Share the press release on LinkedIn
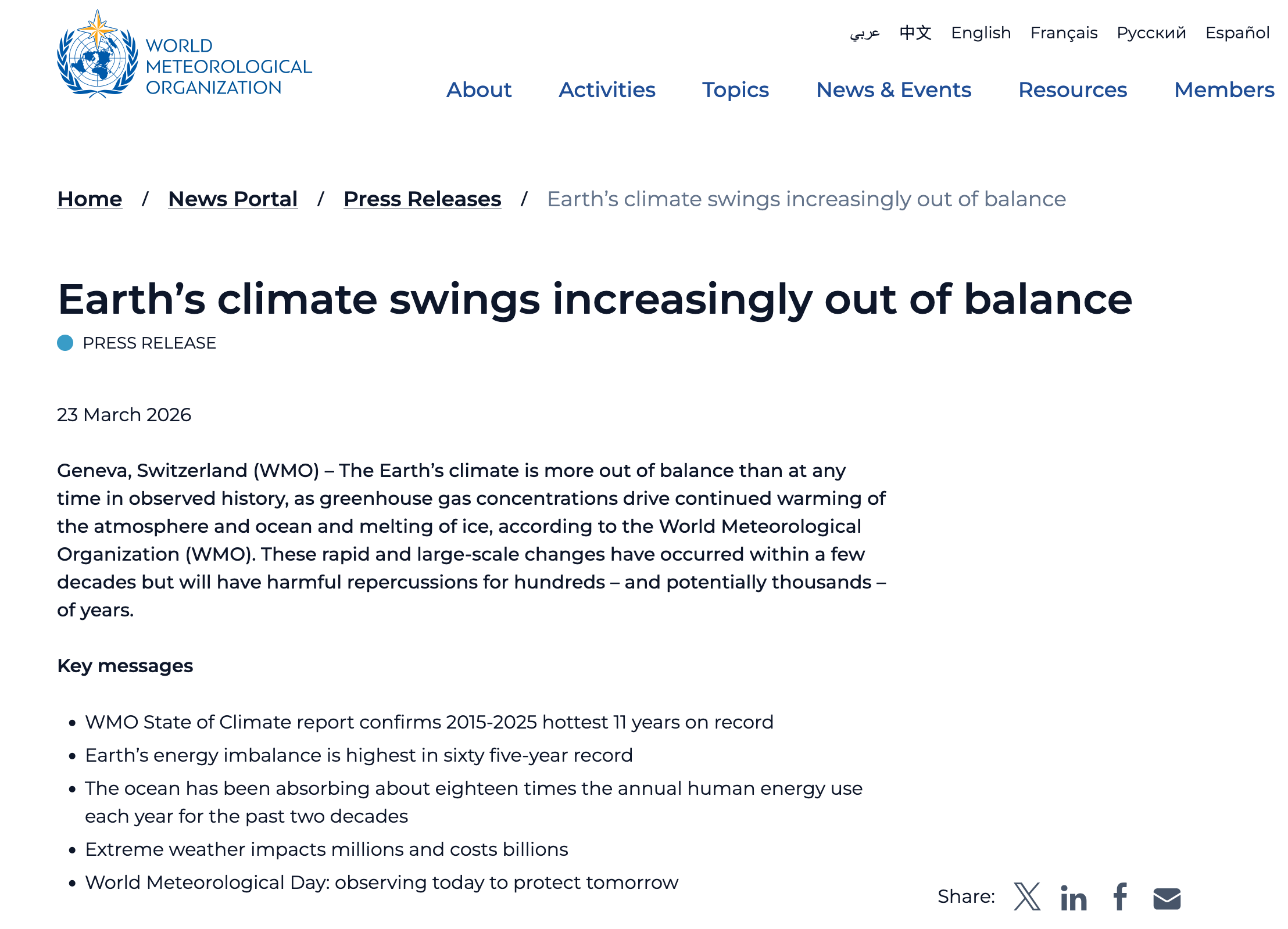The width and height of the screenshot is (1288, 929). [1074, 898]
